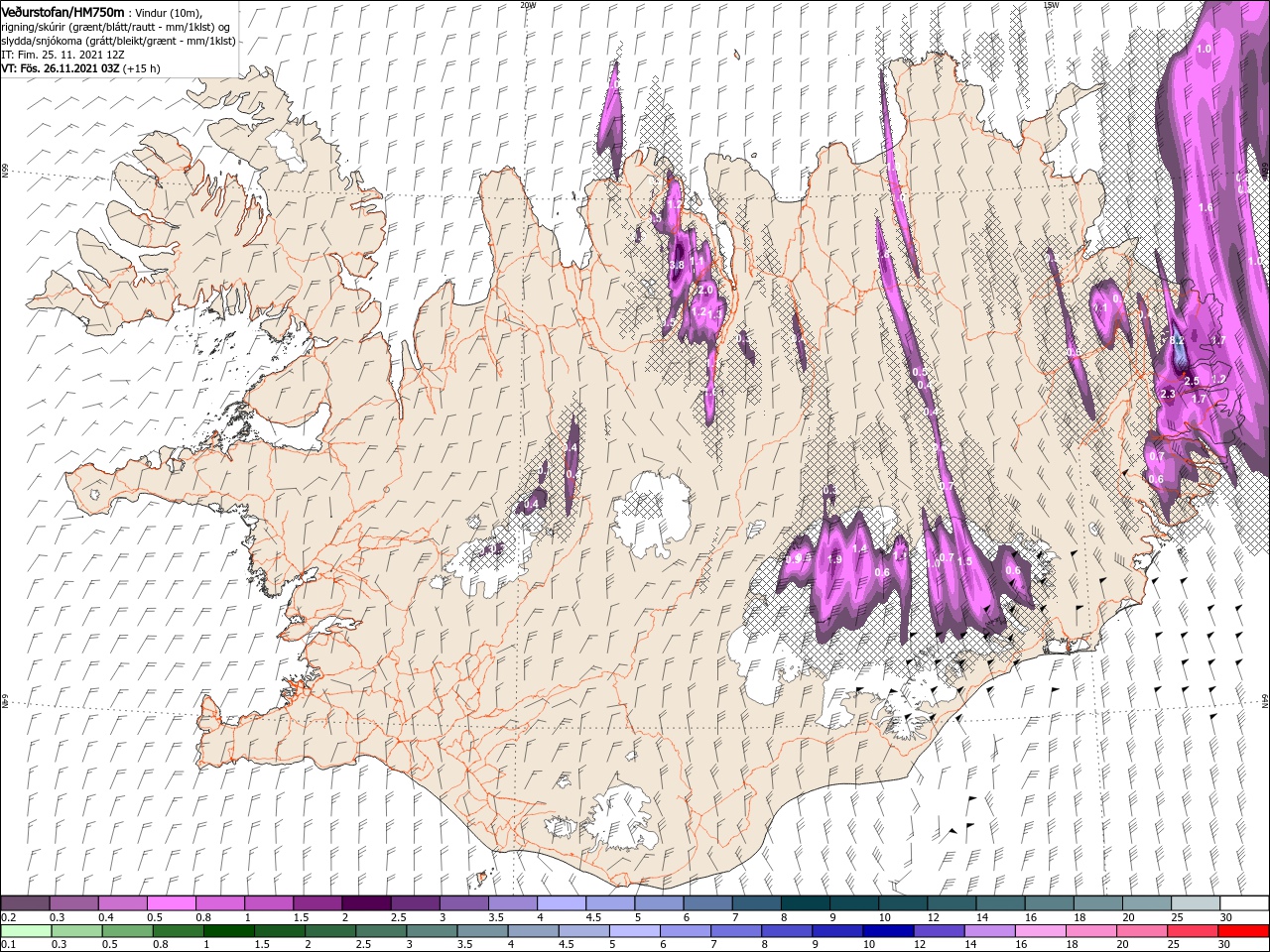Screen dimensions: 1270x952
Task: Click the '20W' longitude label at top
Action: point(527,5)
